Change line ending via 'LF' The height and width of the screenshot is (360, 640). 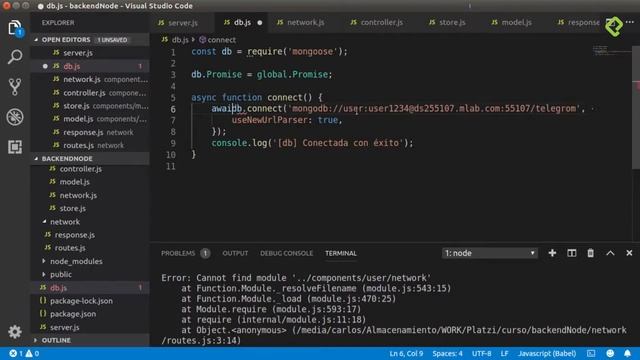point(504,353)
